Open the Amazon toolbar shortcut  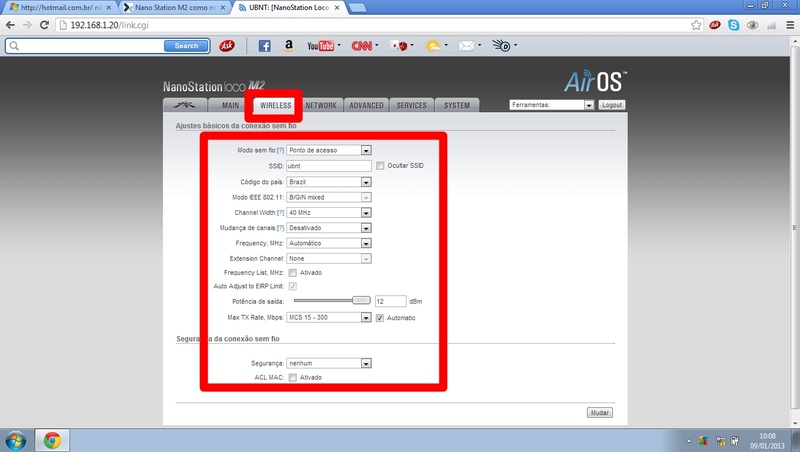point(289,46)
